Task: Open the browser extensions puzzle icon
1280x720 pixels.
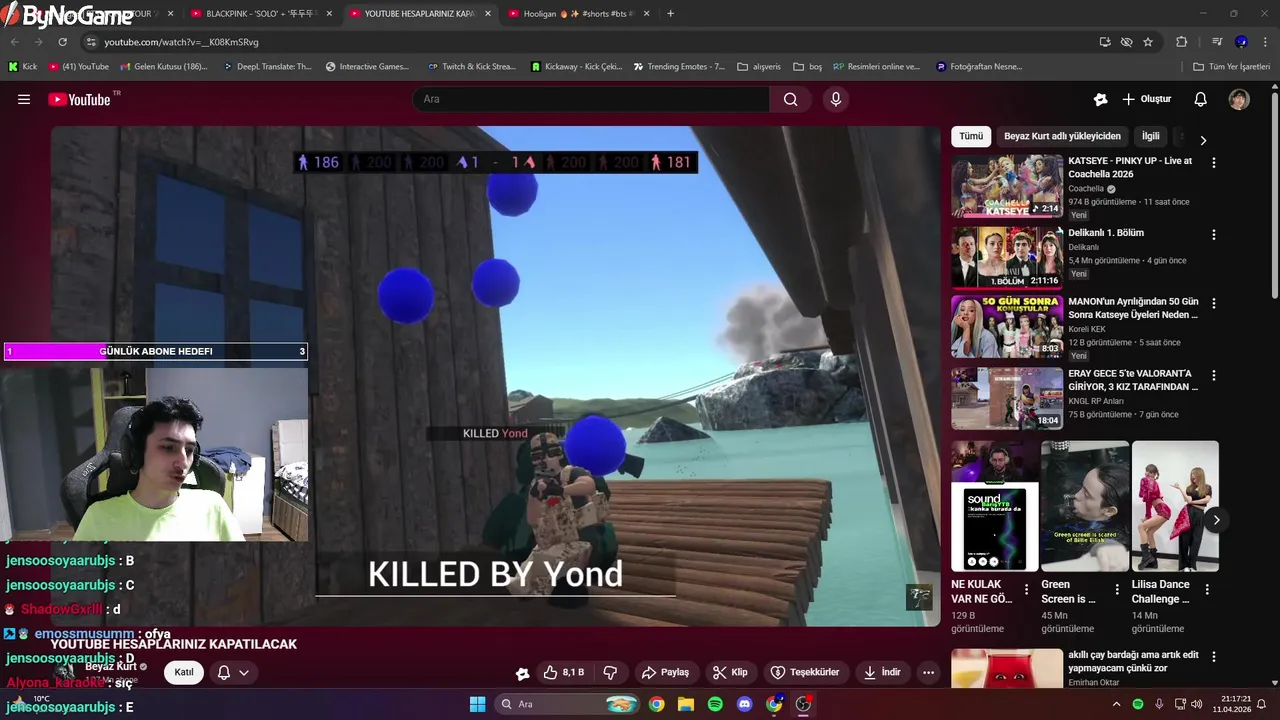Action: pos(1182,42)
